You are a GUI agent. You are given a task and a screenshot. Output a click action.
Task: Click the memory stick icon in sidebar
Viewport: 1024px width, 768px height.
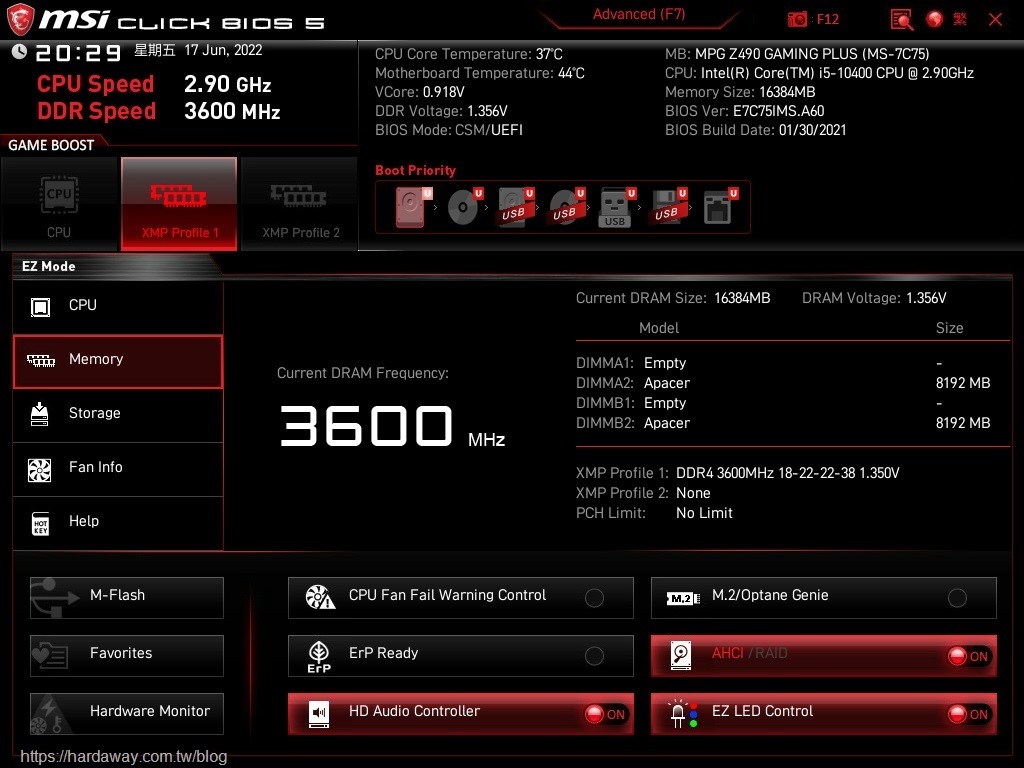click(40, 360)
